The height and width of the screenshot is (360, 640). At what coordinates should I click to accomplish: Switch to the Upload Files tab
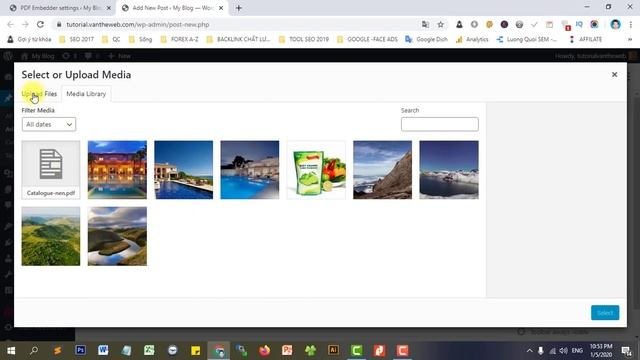[39, 94]
